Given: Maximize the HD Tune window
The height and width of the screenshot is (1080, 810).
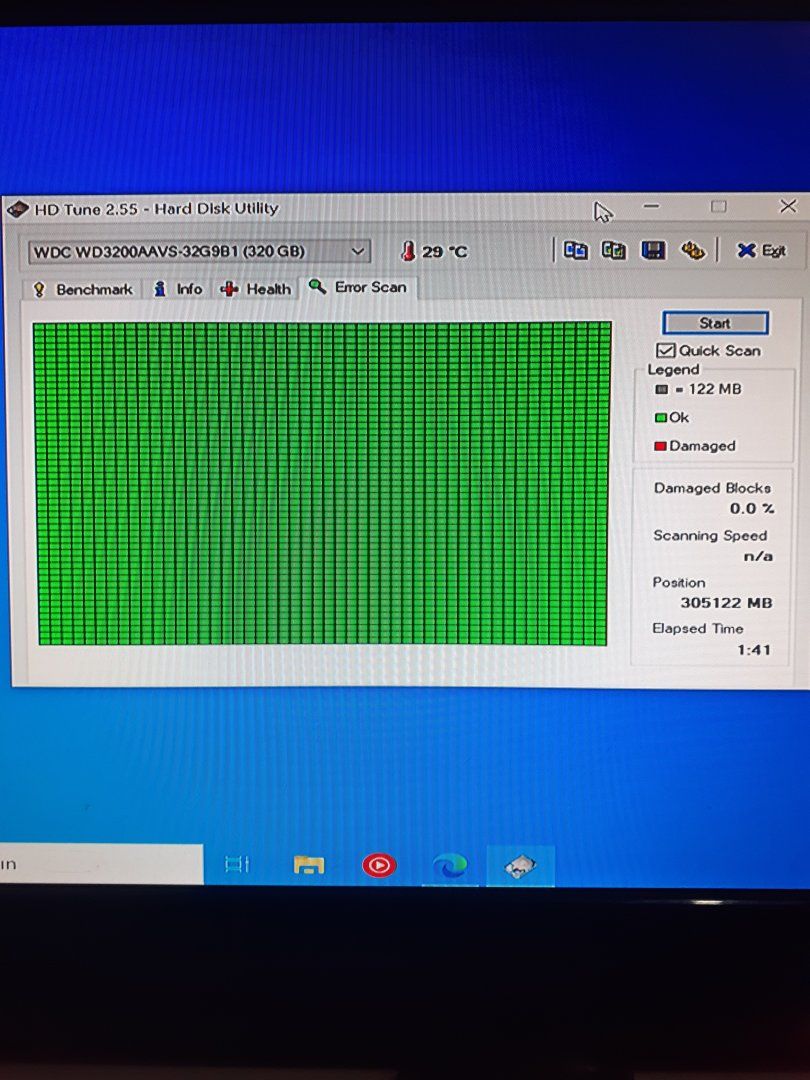Looking at the screenshot, I should 718,207.
